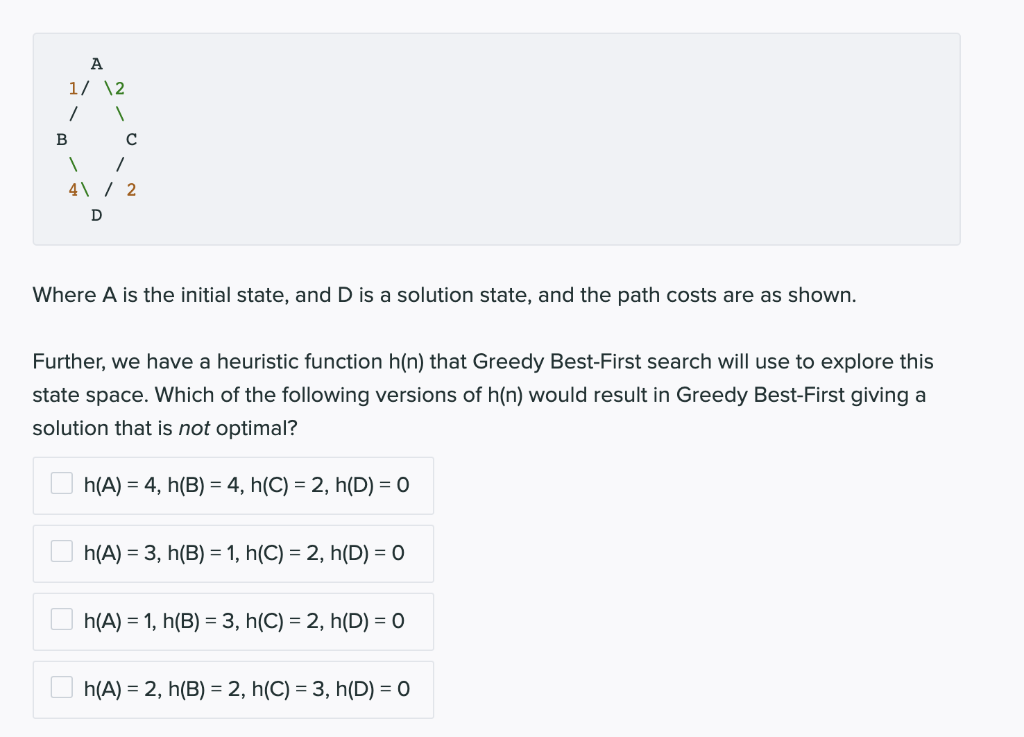The height and width of the screenshot is (737, 1024).
Task: Check option h(A)=3, h(B)=1, h(C)=2, h(D)=0
Action: [x=61, y=551]
